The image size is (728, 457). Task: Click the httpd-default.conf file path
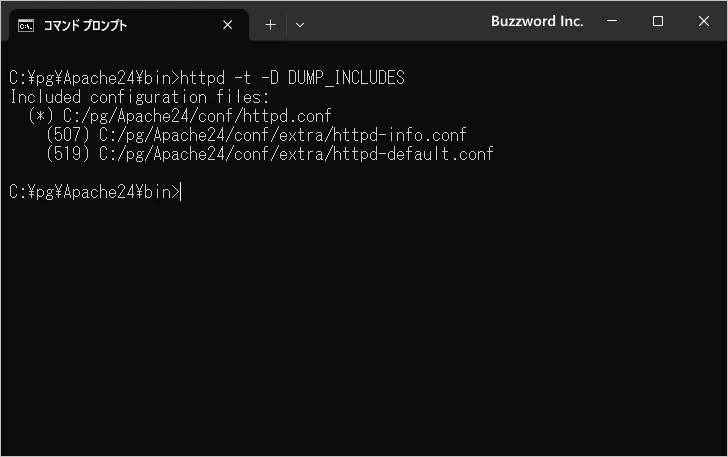[296, 154]
